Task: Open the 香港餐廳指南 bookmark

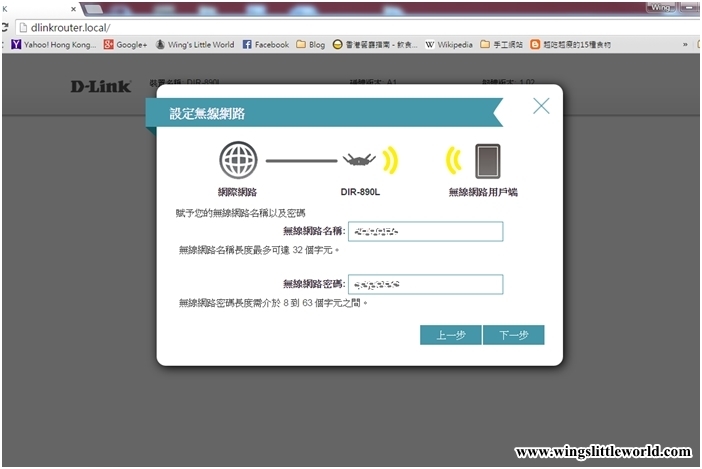Action: [376, 45]
